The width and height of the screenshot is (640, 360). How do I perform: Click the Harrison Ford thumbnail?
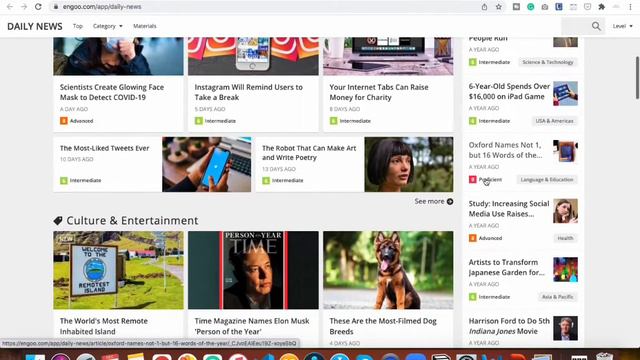click(x=565, y=328)
